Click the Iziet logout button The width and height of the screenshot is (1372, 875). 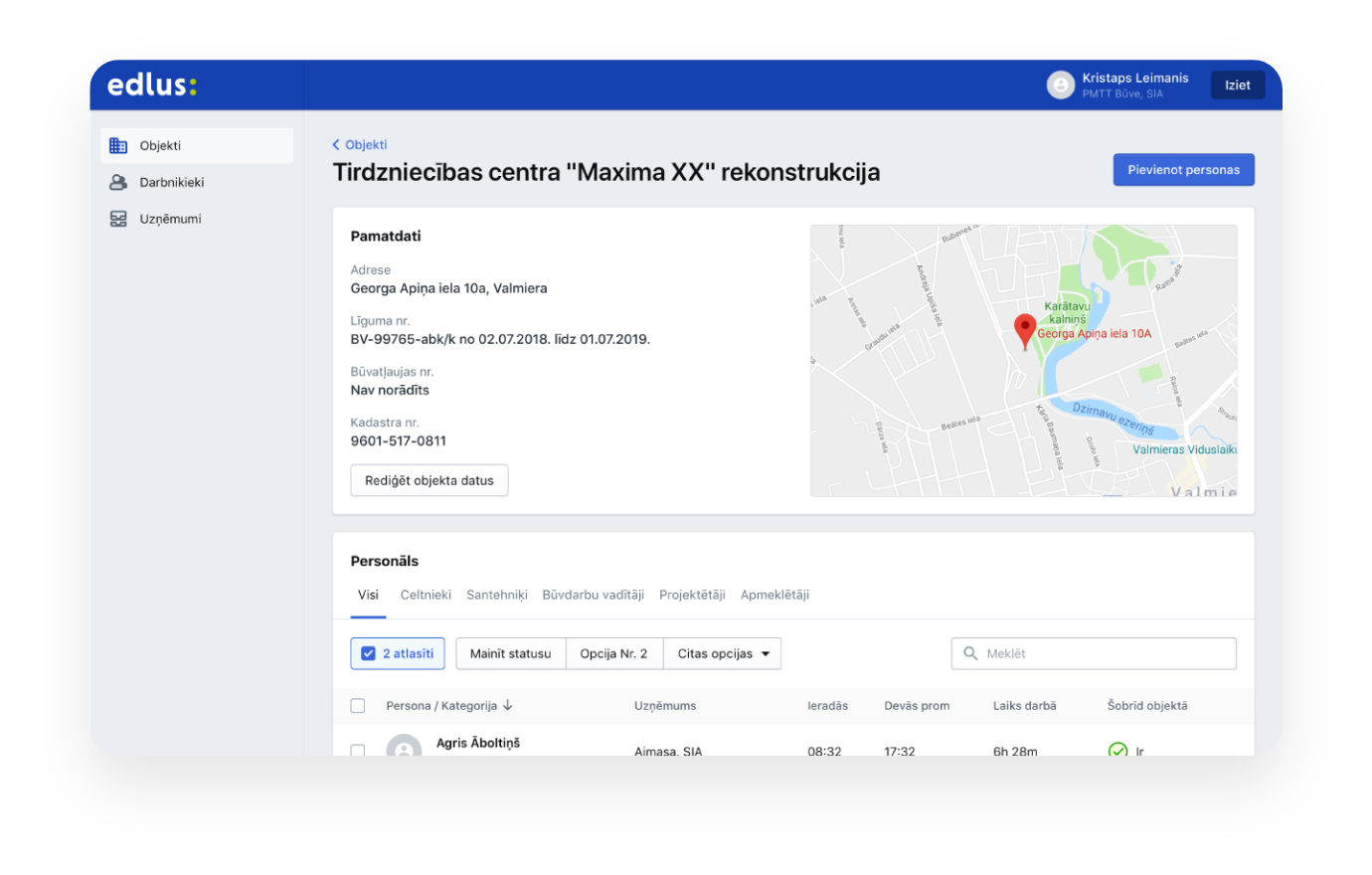click(x=1238, y=85)
